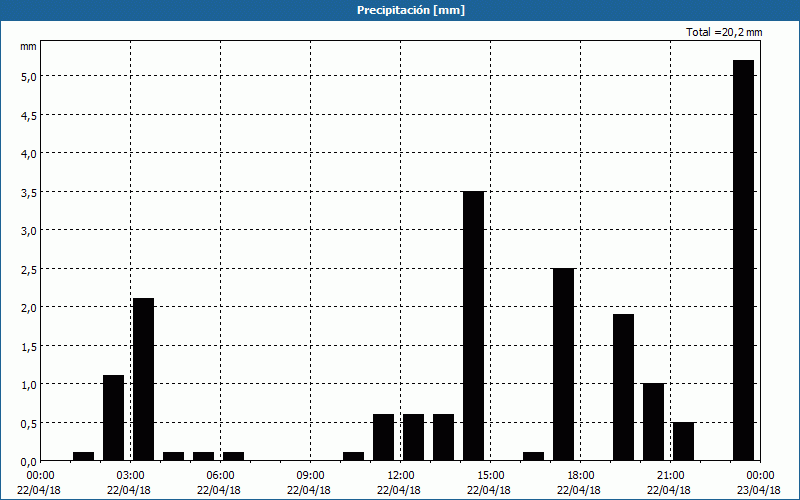
Task: Click the small 0,1 mm bar right after 06:00
Action: point(234,456)
